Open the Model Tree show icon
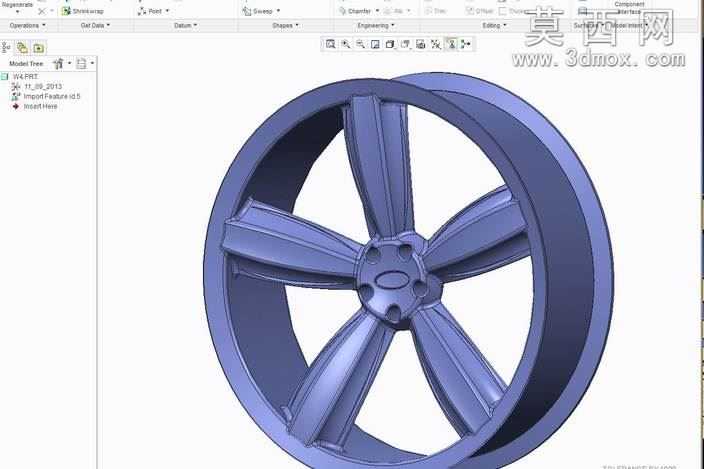Screen dimensions: 704x469 (x=81, y=64)
